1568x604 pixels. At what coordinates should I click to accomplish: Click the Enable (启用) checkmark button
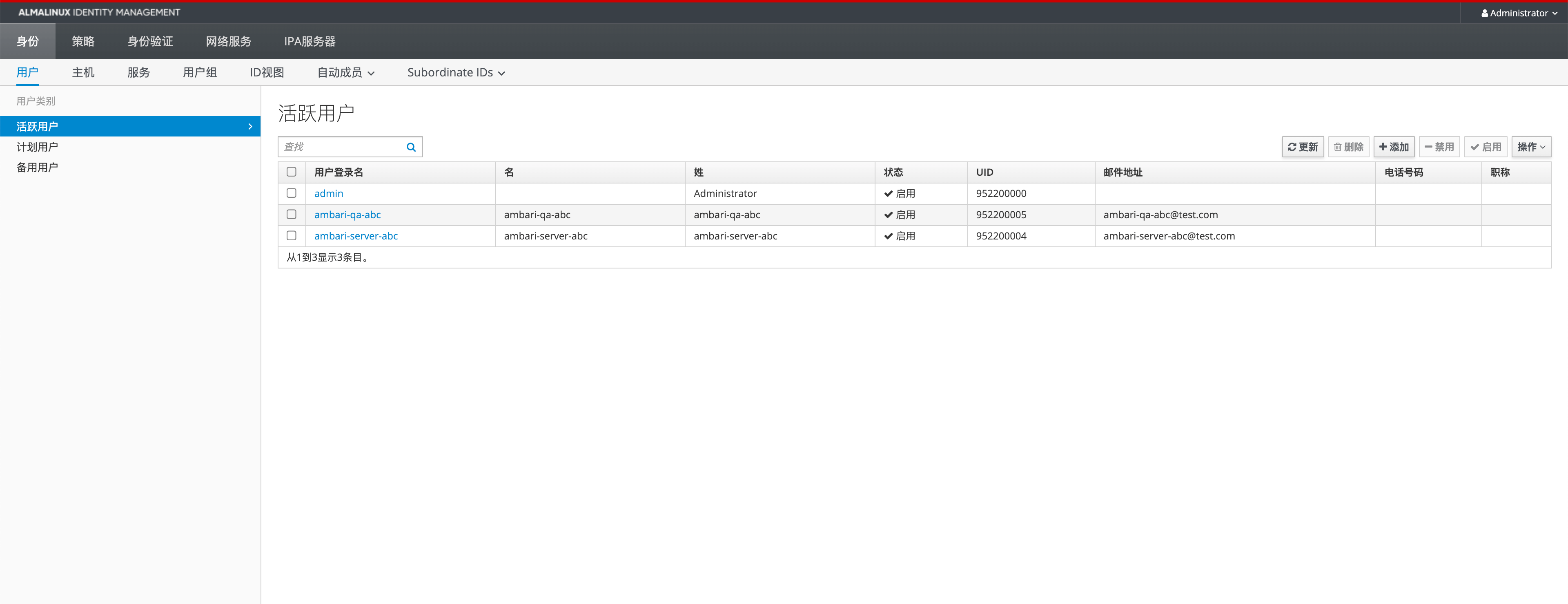click(1485, 147)
